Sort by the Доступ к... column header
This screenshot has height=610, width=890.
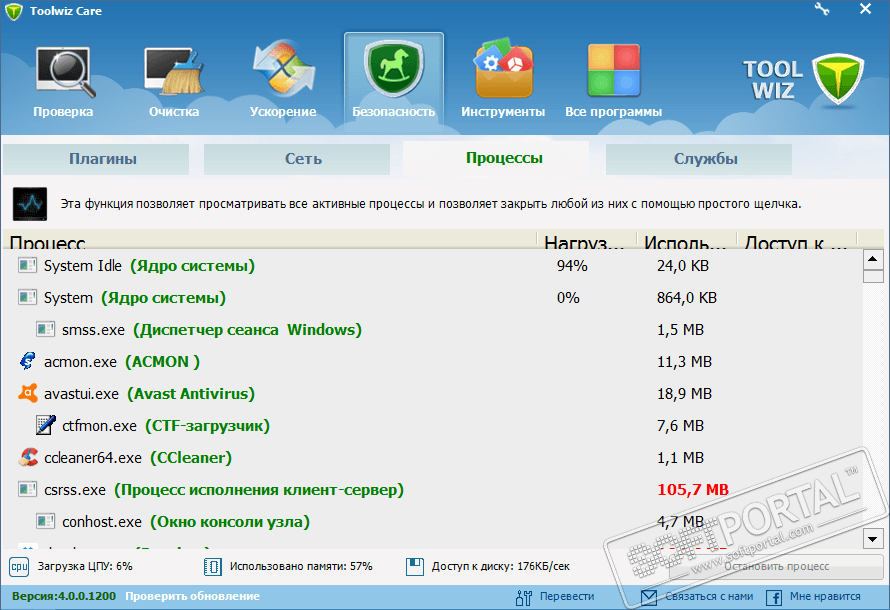click(797, 241)
